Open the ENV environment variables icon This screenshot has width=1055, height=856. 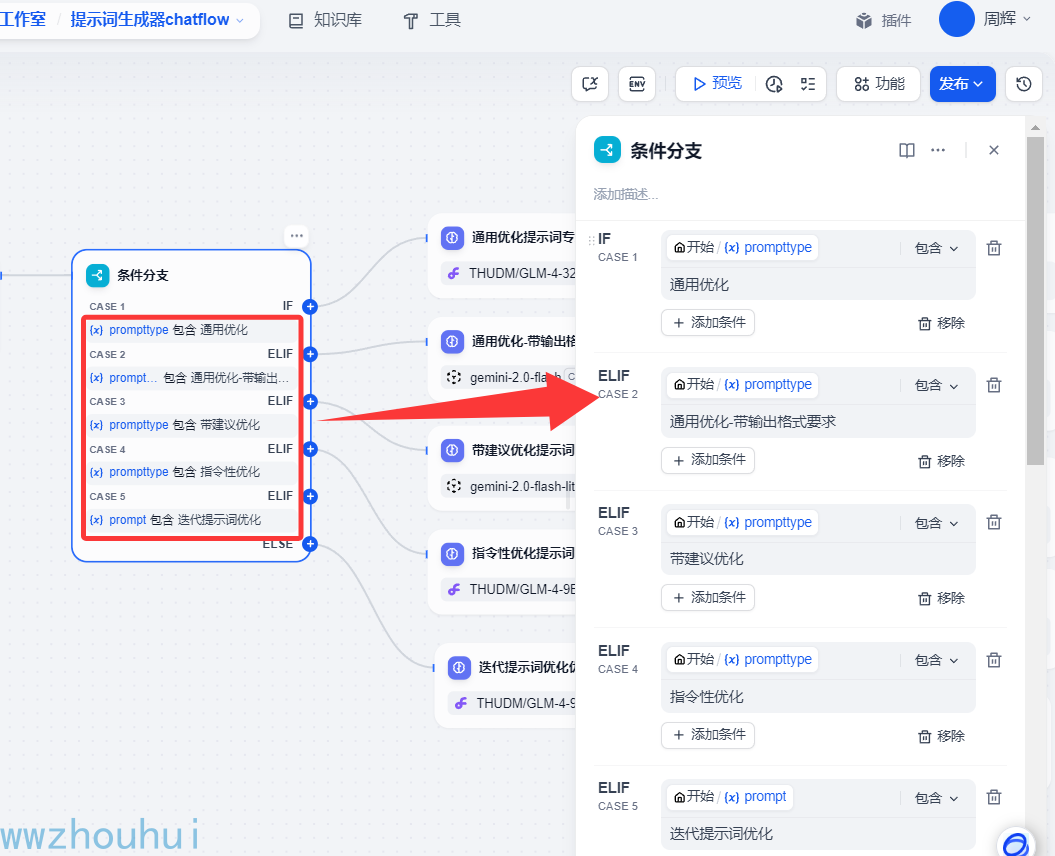point(636,84)
